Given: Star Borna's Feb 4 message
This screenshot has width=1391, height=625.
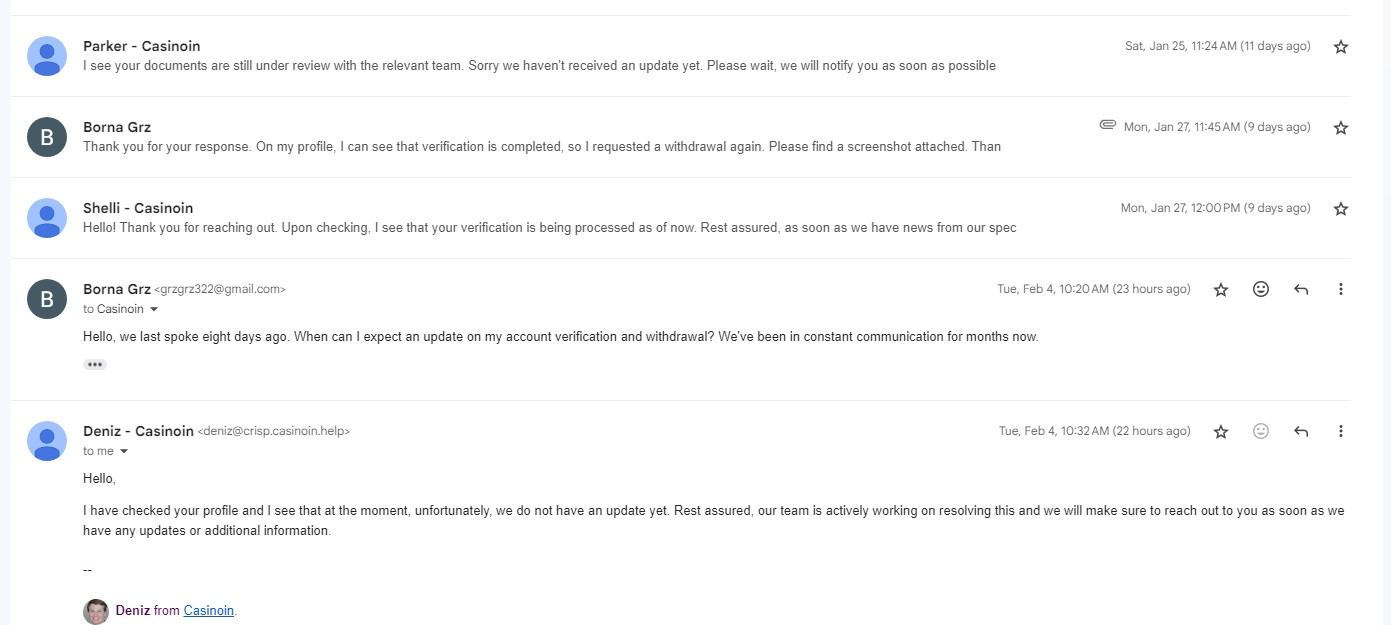Looking at the screenshot, I should 1221,290.
